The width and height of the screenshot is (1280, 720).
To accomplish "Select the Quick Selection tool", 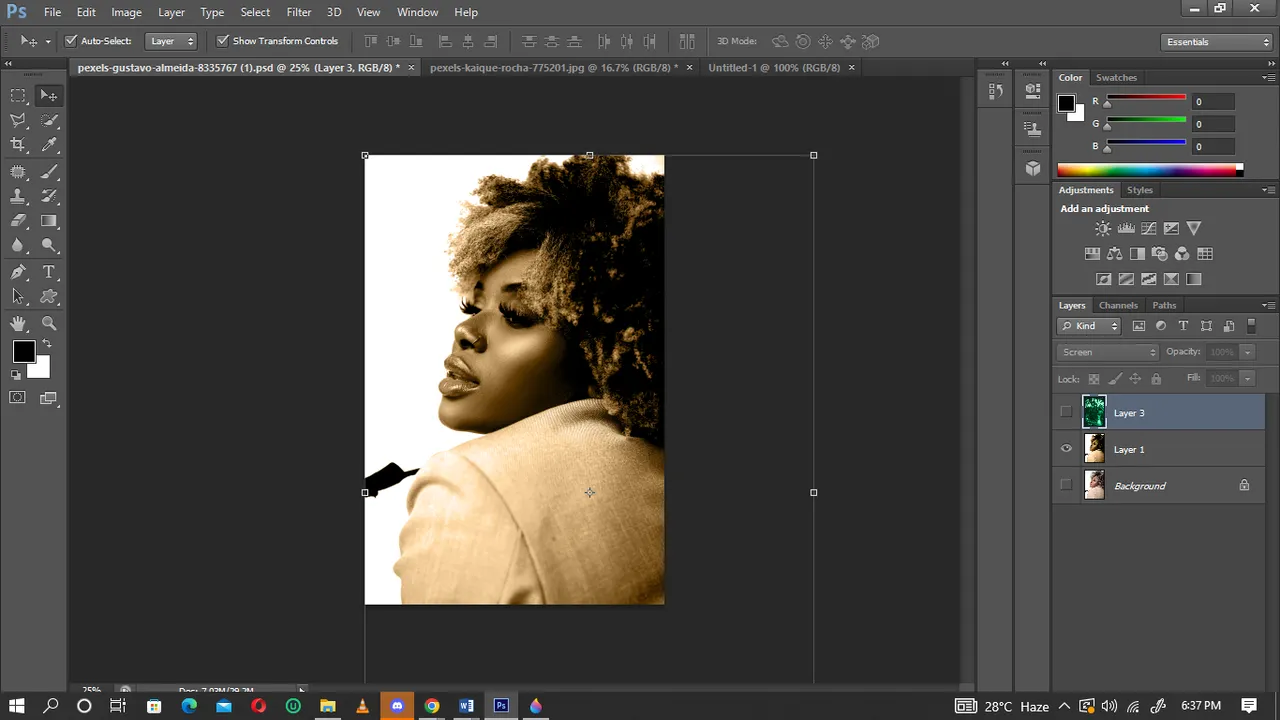I will coord(49,120).
